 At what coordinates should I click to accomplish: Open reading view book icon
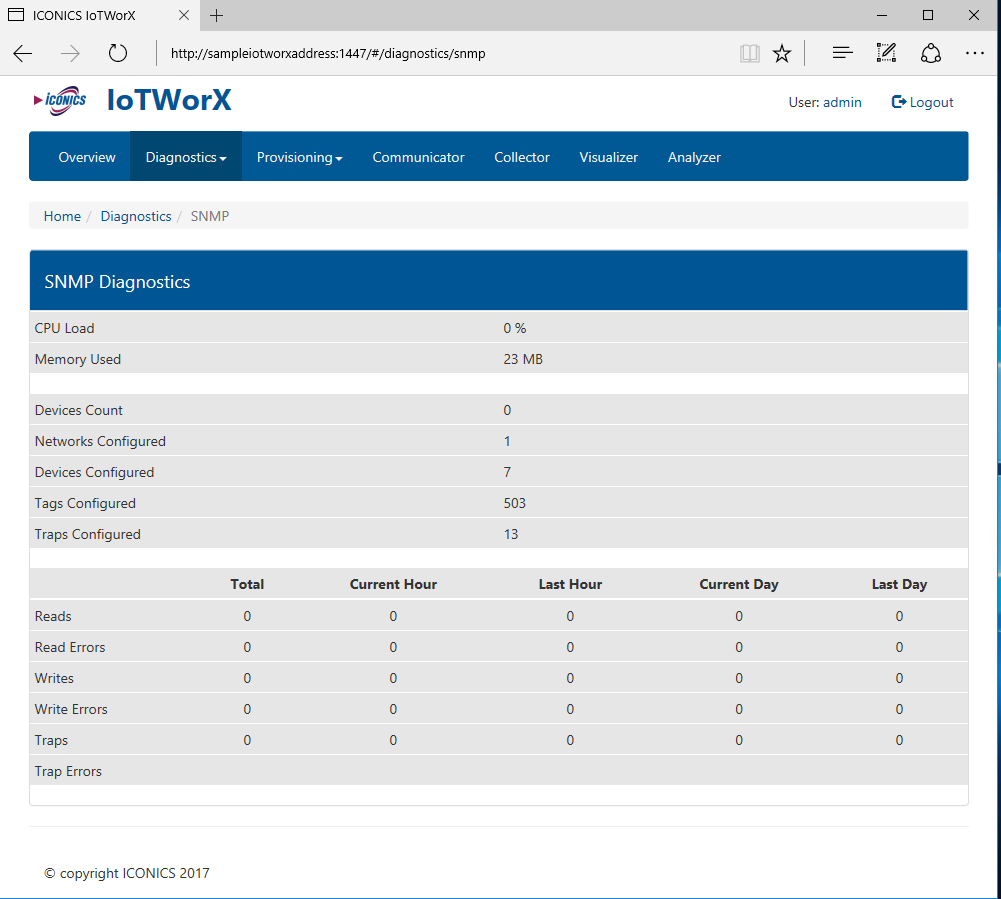point(749,54)
